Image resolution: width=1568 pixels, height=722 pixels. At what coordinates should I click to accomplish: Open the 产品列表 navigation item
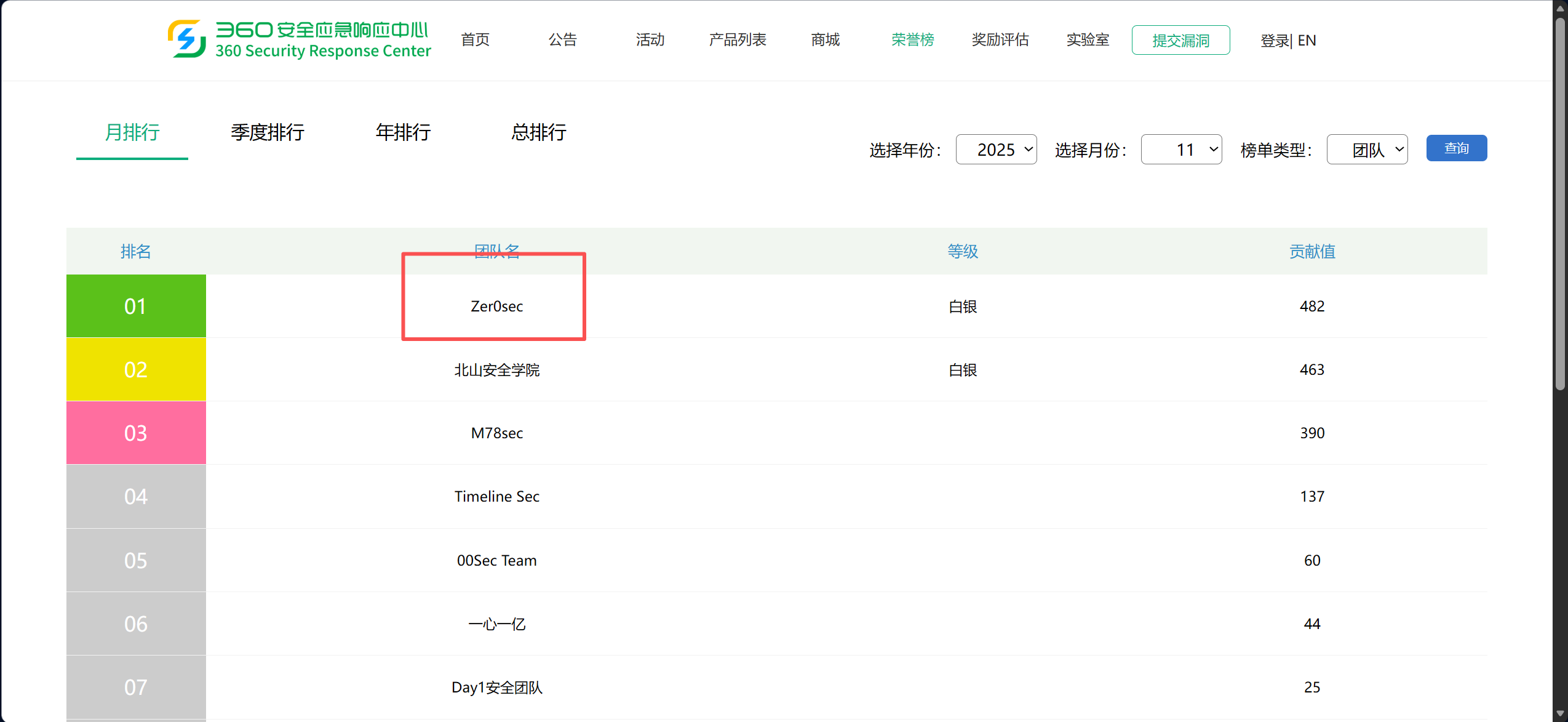pyautogui.click(x=738, y=40)
